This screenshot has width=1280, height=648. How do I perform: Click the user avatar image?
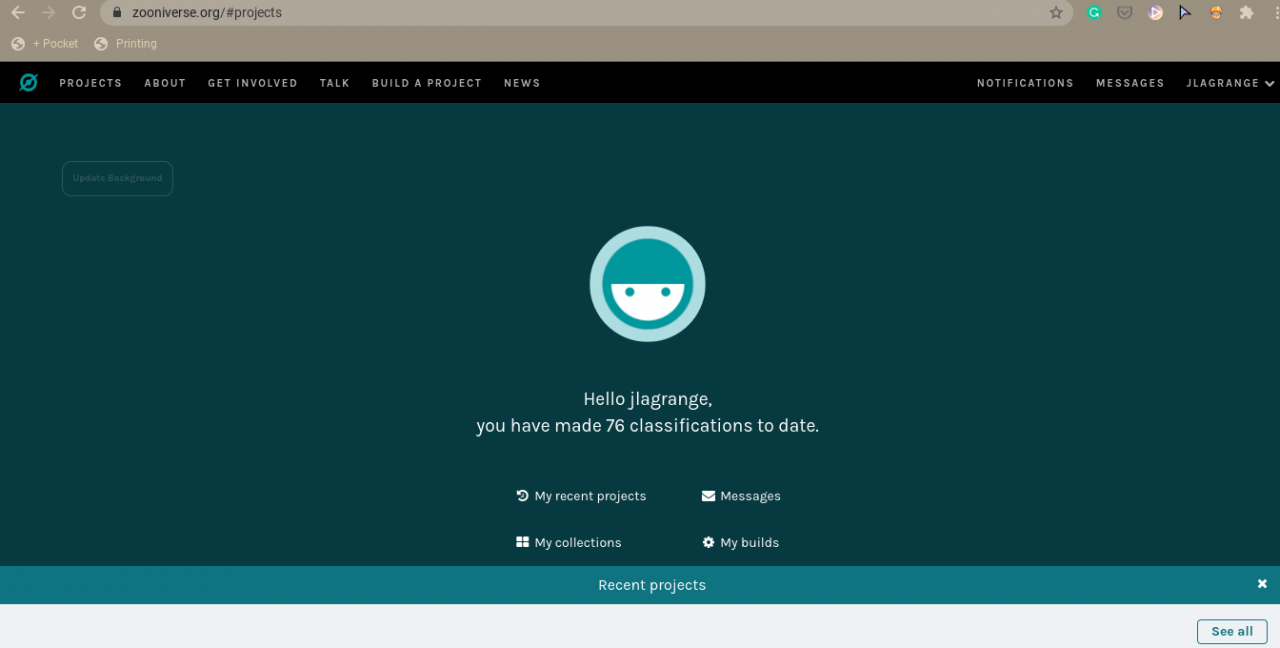647,284
